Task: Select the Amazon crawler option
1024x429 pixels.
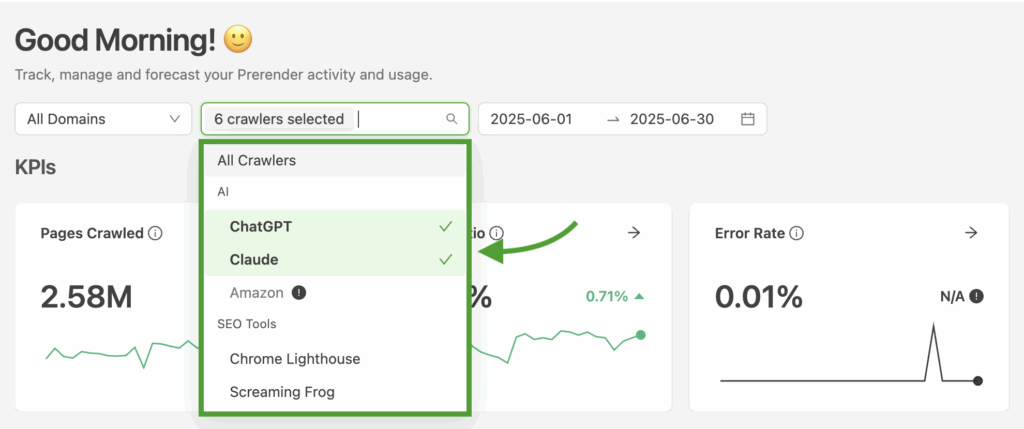Action: click(335, 293)
